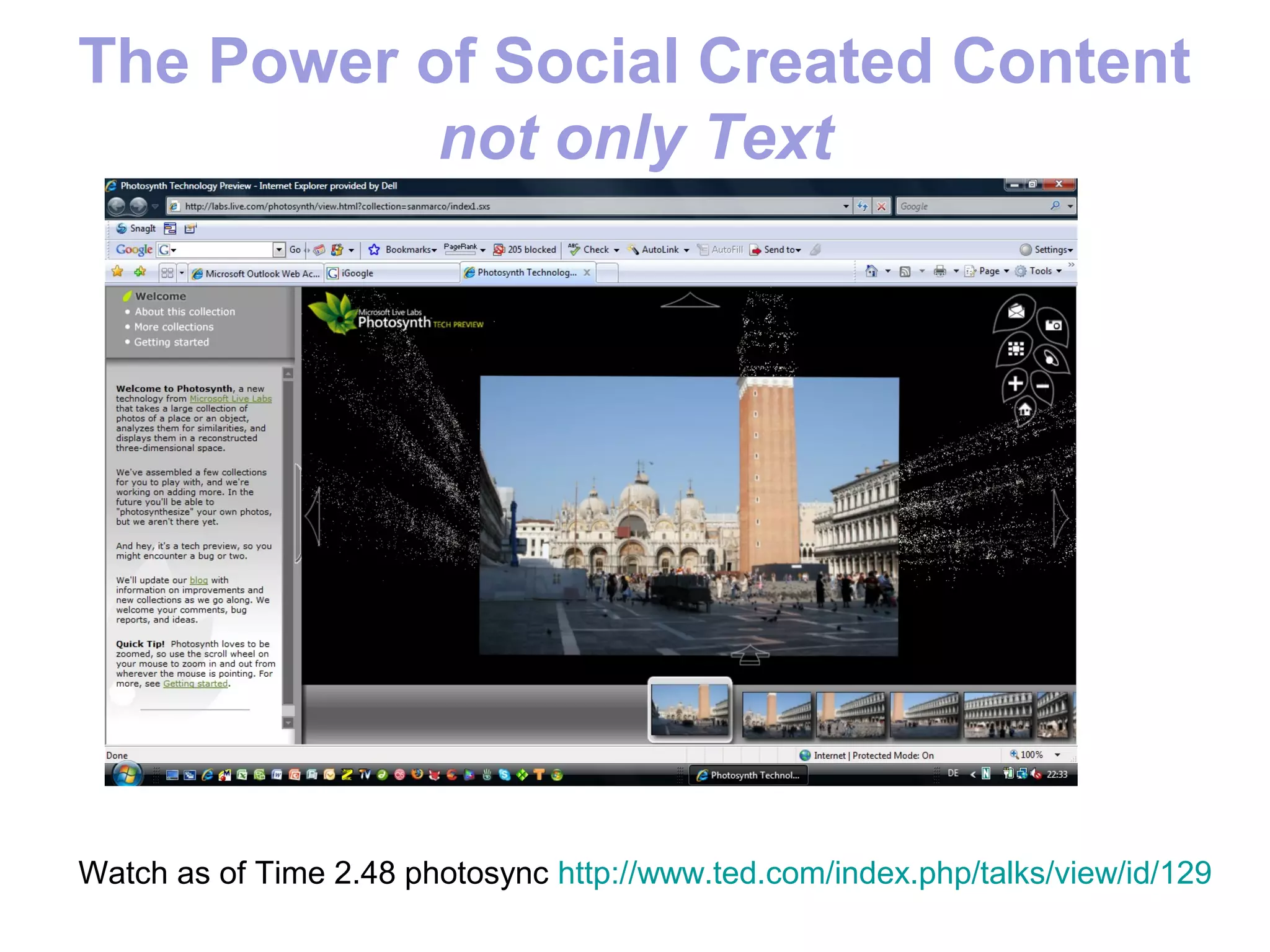Click the RSS feeds icon
The image size is (1270, 952).
click(905, 271)
